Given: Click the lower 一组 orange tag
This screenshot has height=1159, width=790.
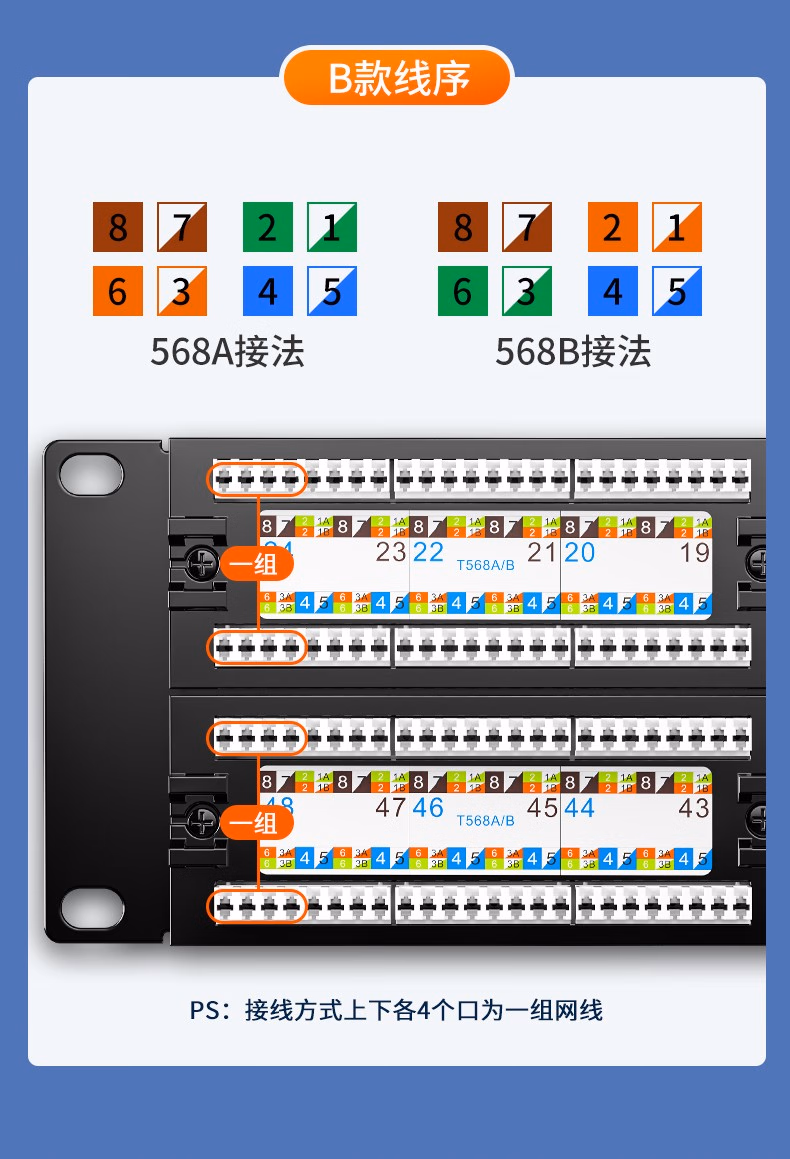Looking at the screenshot, I should (256, 822).
